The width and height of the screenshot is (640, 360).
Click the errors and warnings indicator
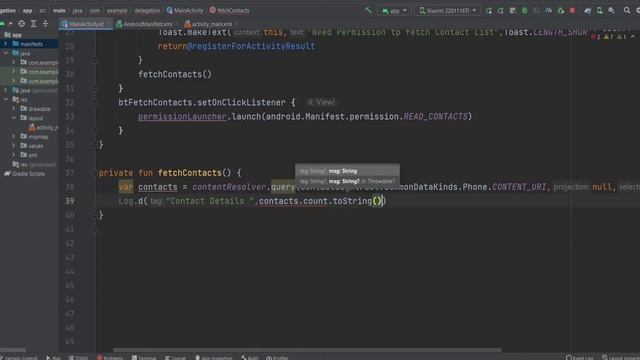click(x=610, y=37)
